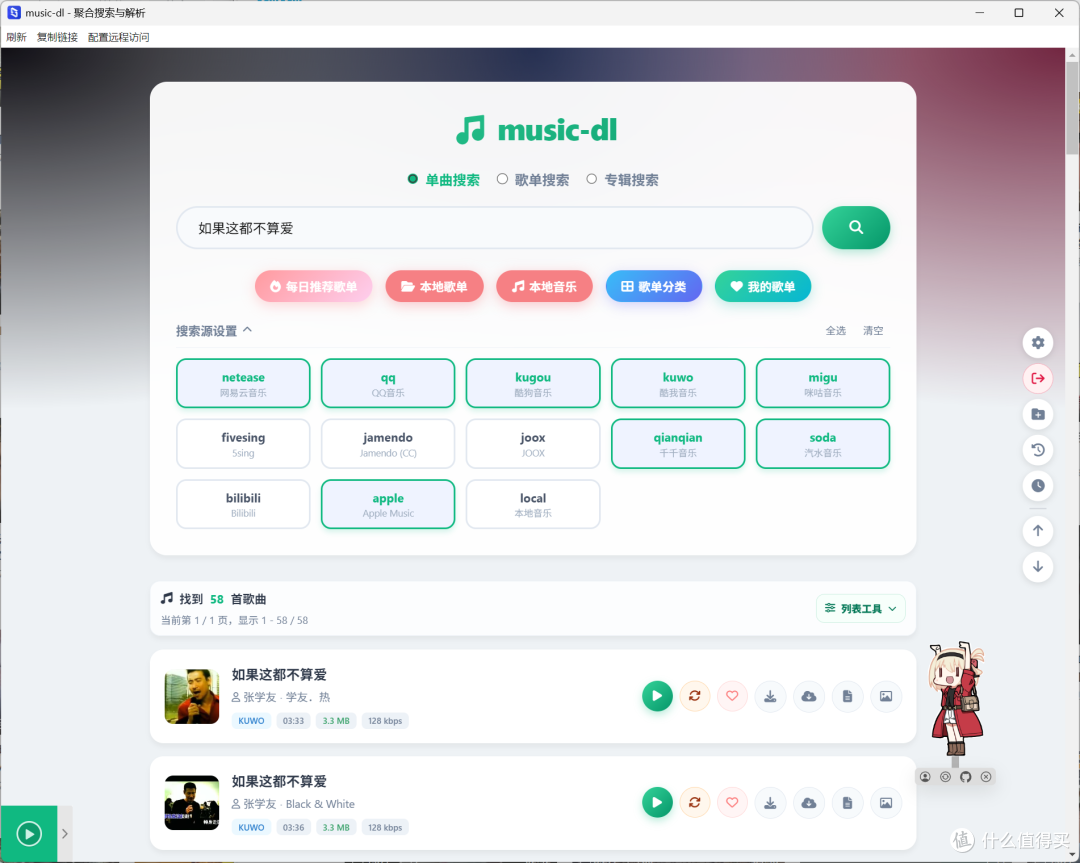Image resolution: width=1080 pixels, height=863 pixels.
Task: Toggle the kuwo search source
Action: coord(678,383)
